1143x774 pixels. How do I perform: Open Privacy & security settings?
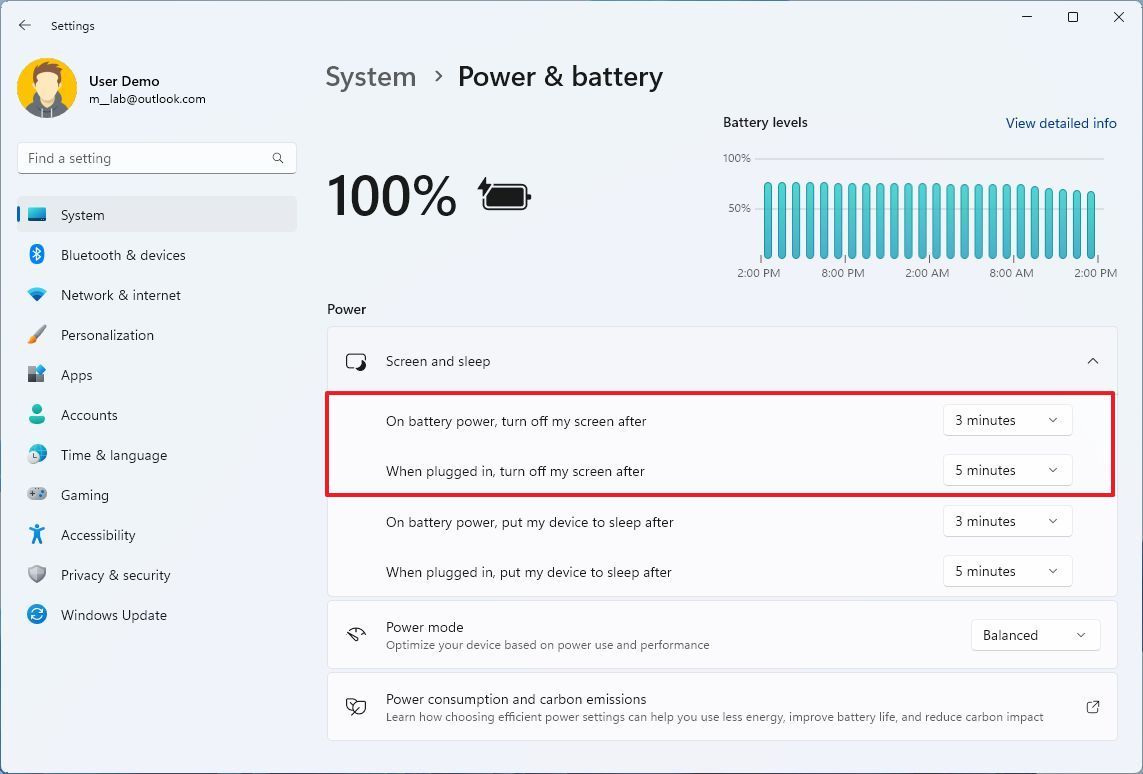coord(115,575)
